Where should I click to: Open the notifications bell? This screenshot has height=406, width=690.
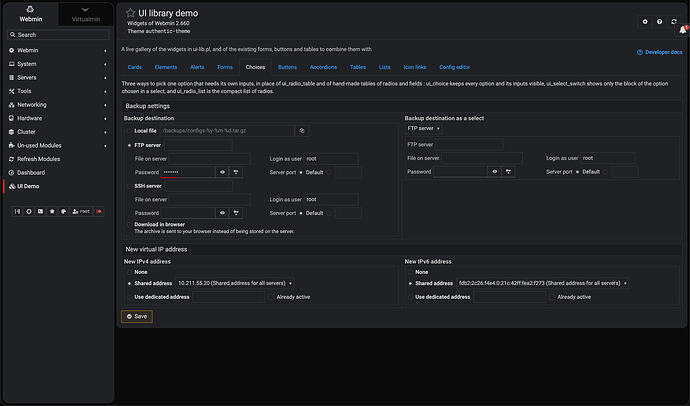tap(683, 30)
